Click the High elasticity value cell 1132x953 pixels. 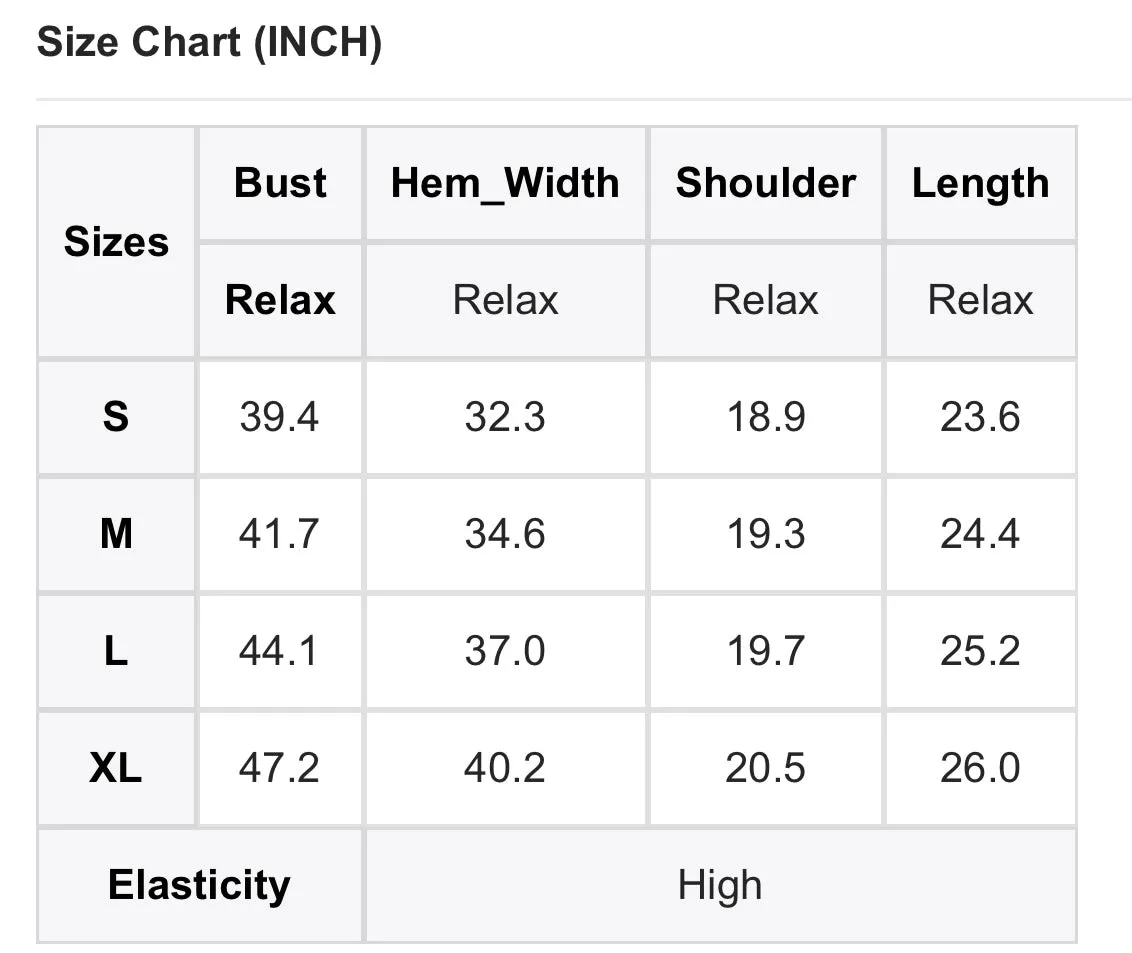[720, 885]
